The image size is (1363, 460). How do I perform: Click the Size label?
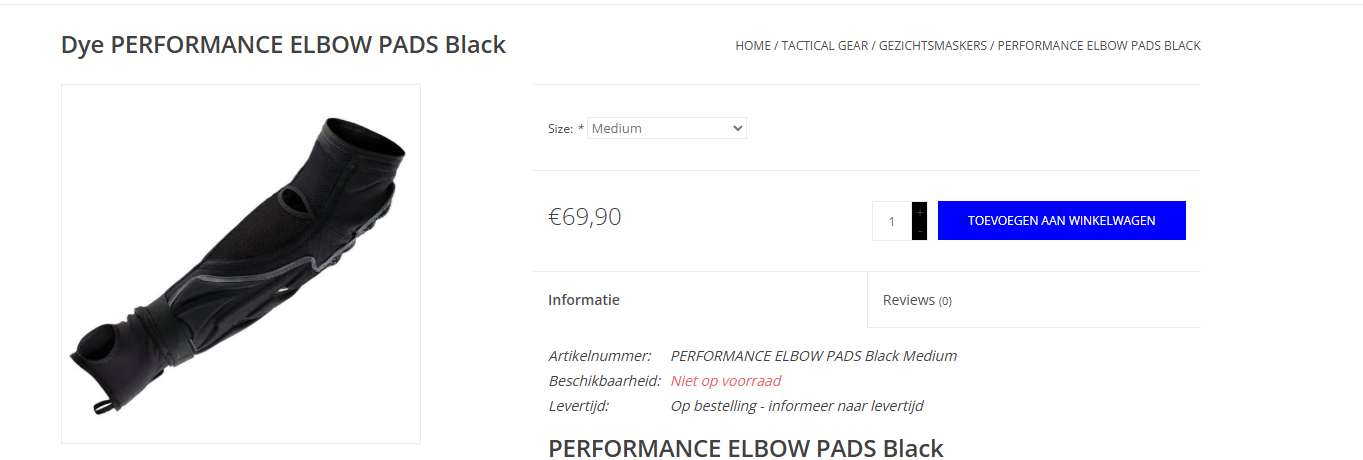(x=560, y=129)
